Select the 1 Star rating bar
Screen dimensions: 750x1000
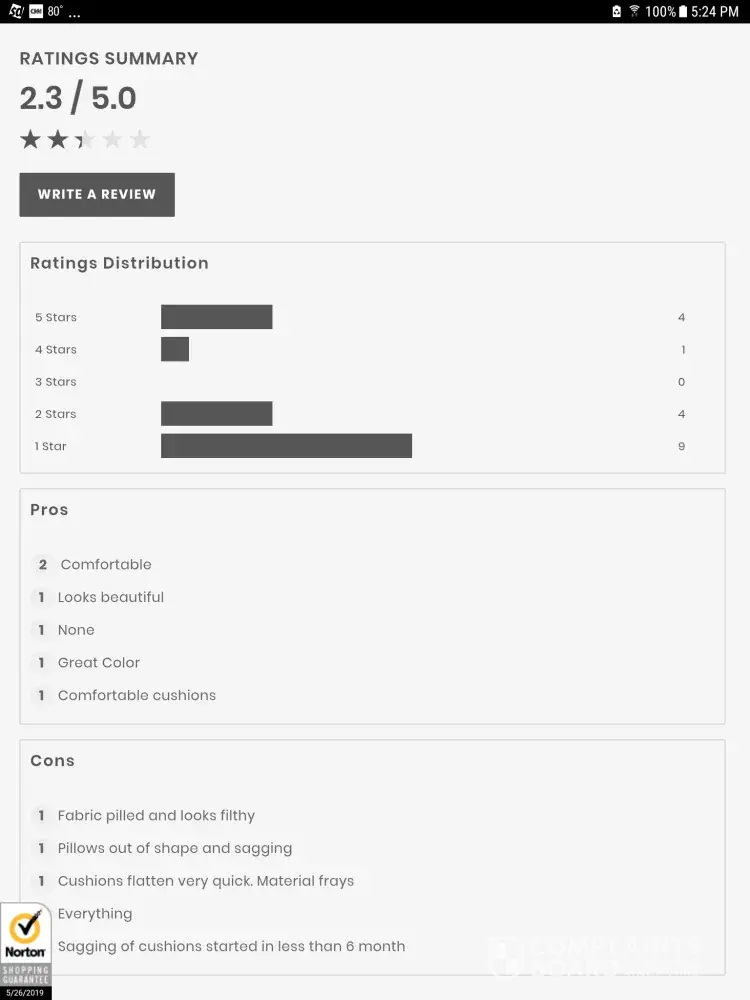(286, 446)
